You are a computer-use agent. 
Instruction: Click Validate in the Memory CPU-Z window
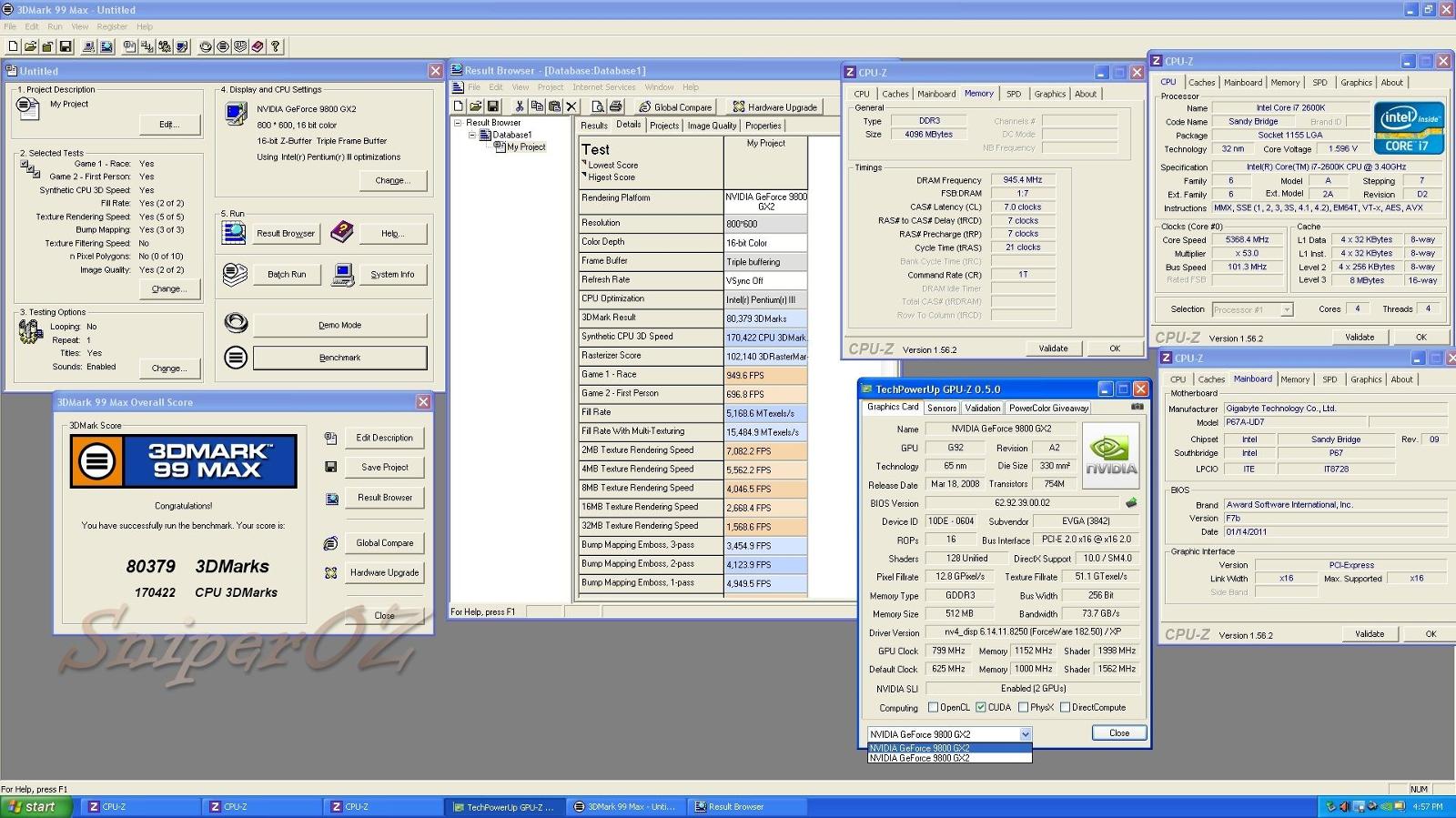(1053, 348)
